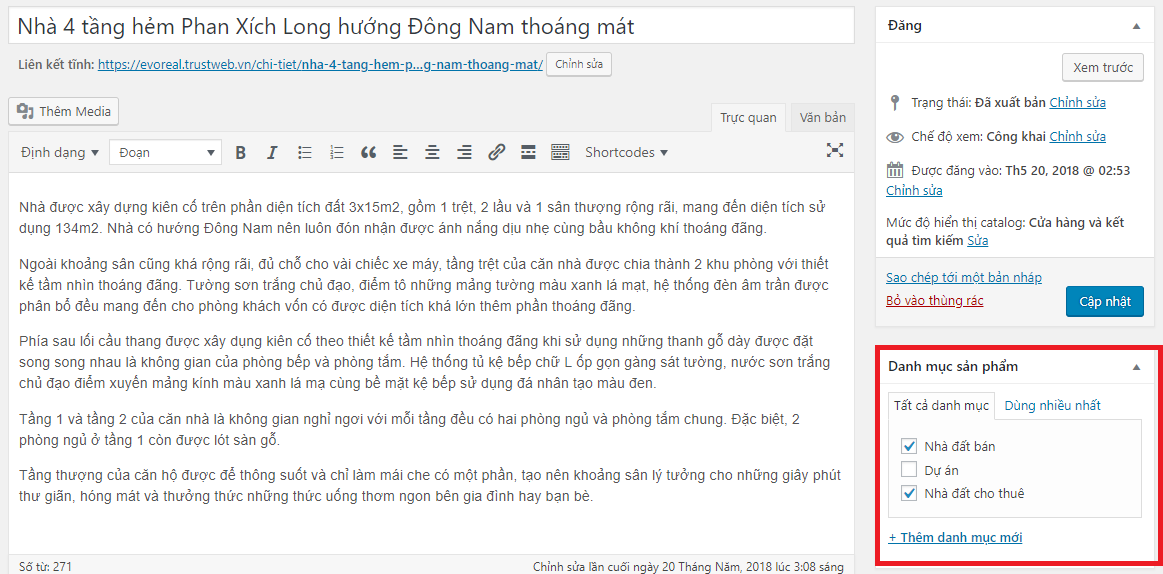Enter distraction-free fullscreen mode
The width and height of the screenshot is (1163, 574).
click(835, 151)
